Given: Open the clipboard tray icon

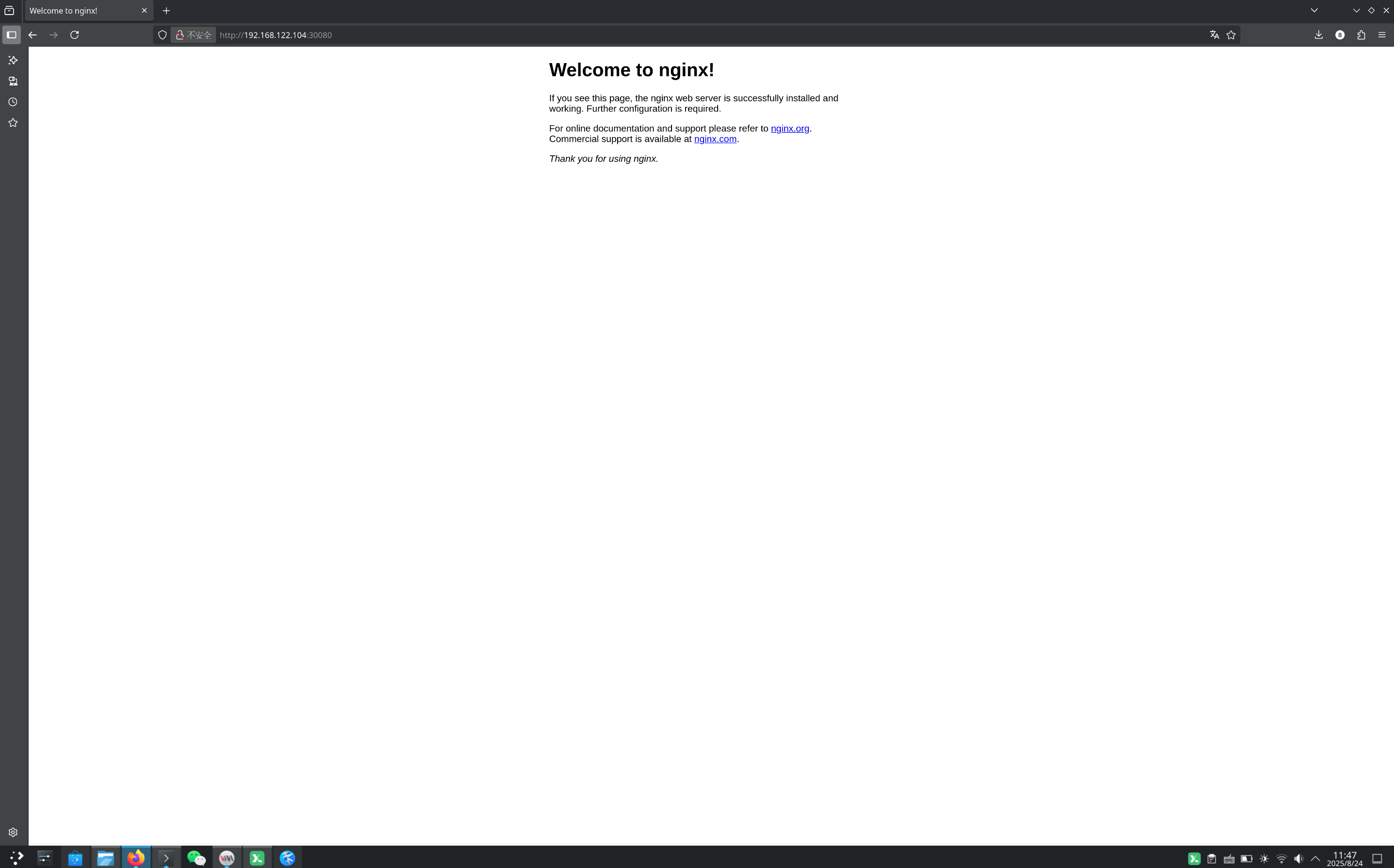Looking at the screenshot, I should coord(1211,859).
